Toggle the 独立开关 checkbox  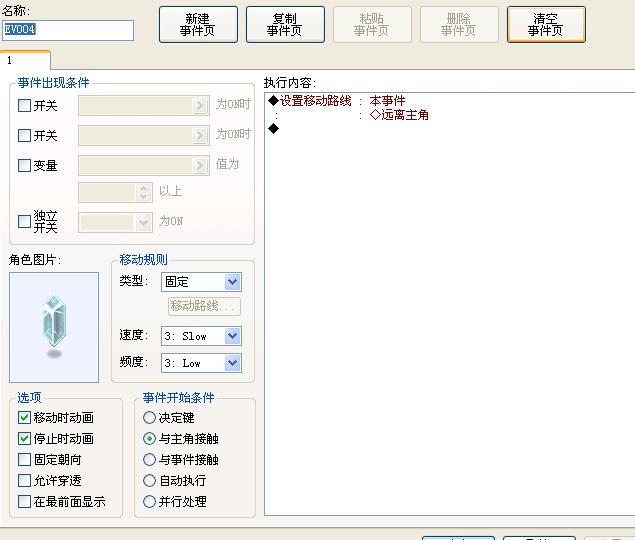pyautogui.click(x=24, y=222)
